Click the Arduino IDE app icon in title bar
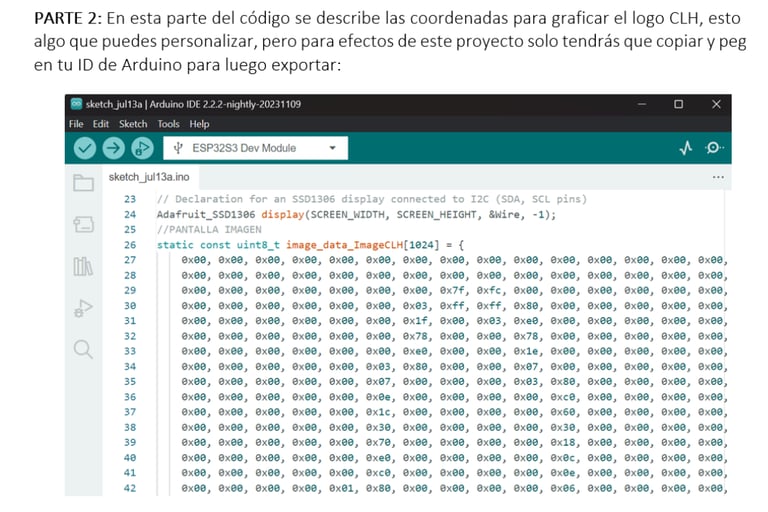The image size is (768, 512). coord(76,104)
